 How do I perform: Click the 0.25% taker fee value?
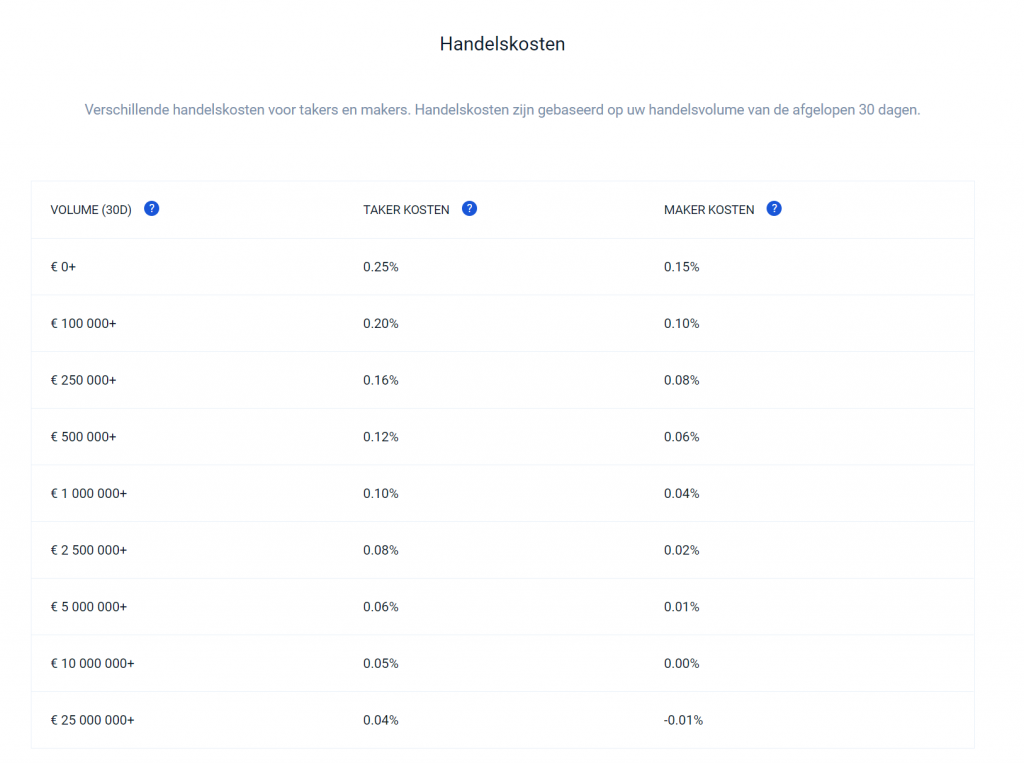pos(381,267)
